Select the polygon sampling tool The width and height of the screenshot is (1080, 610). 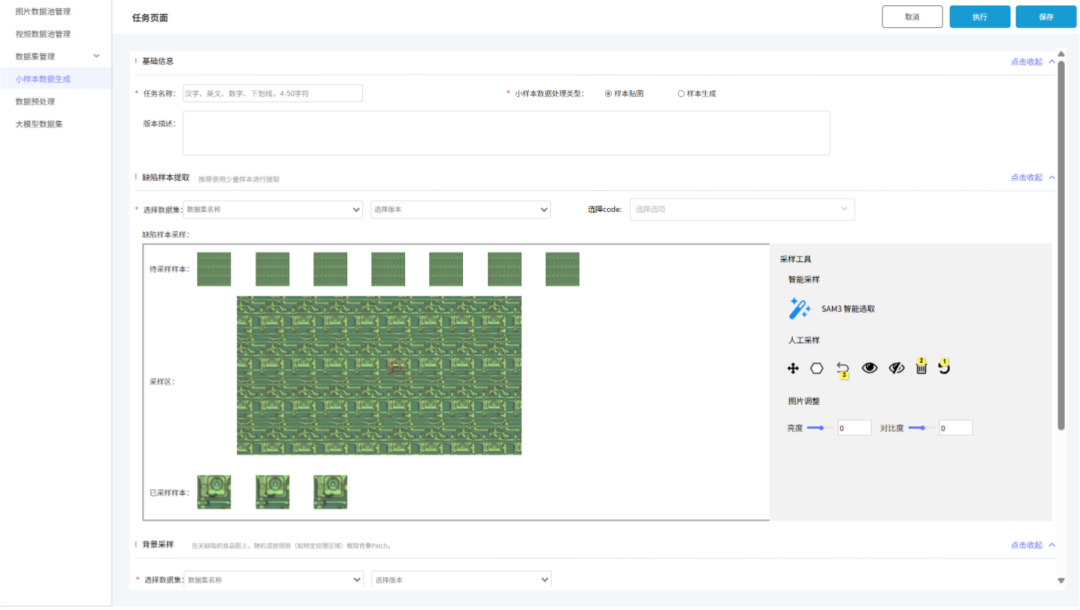click(x=817, y=368)
